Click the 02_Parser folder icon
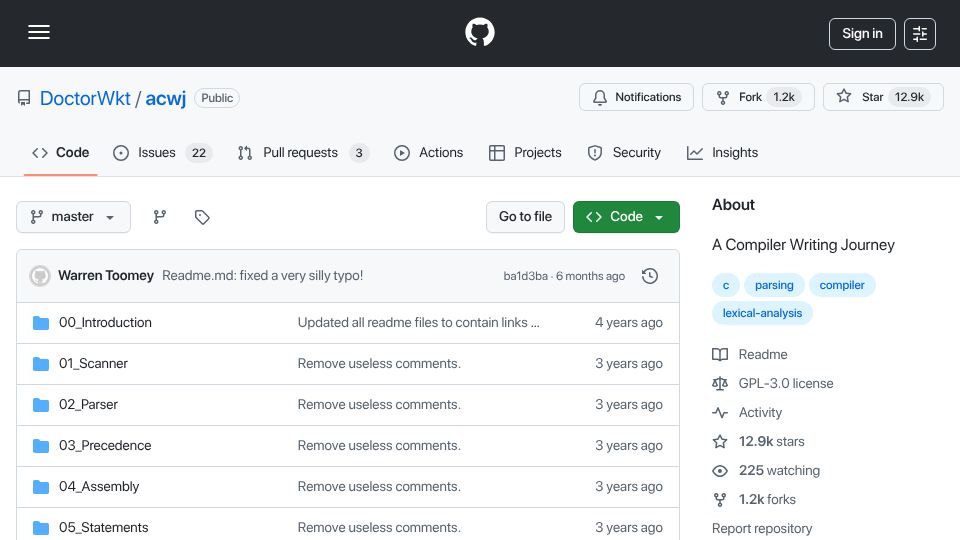Image resolution: width=960 pixels, height=540 pixels. click(41, 405)
